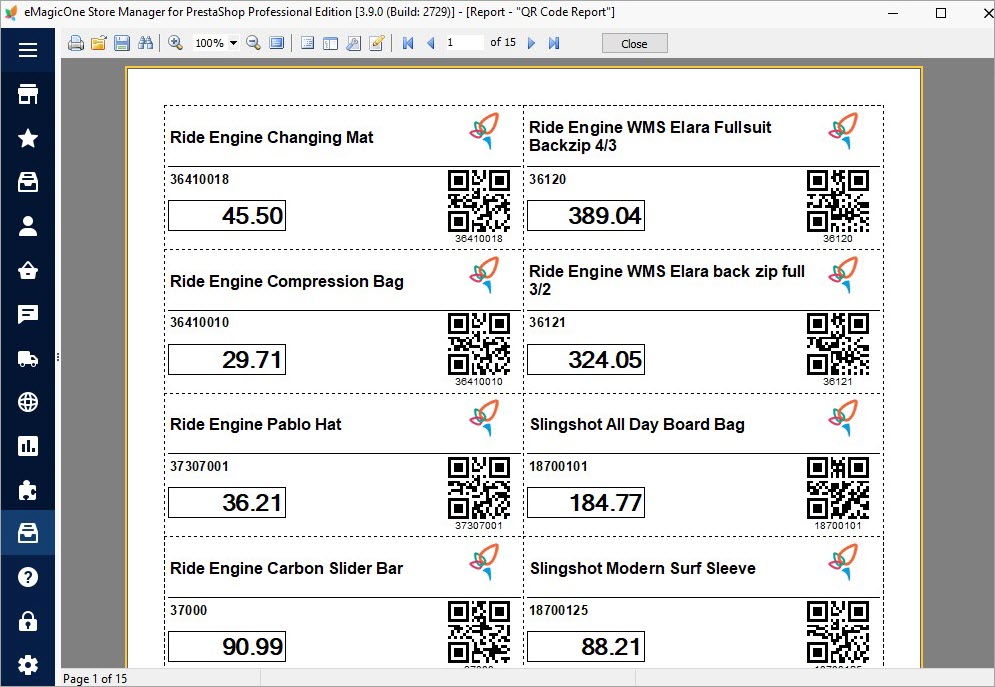Open the help question mark icon

tap(28, 577)
